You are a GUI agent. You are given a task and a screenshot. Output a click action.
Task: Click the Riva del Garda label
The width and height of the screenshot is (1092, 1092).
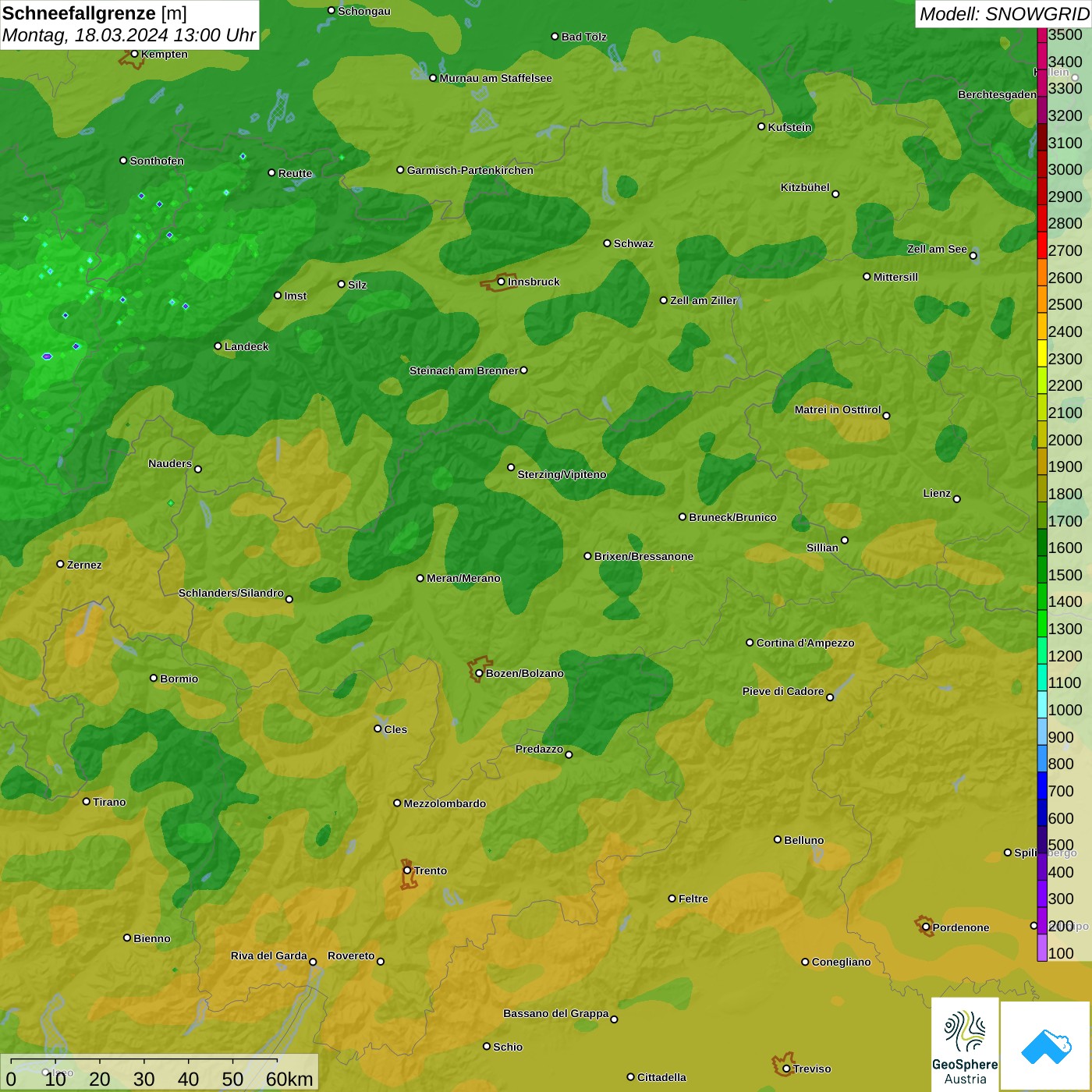(x=269, y=955)
